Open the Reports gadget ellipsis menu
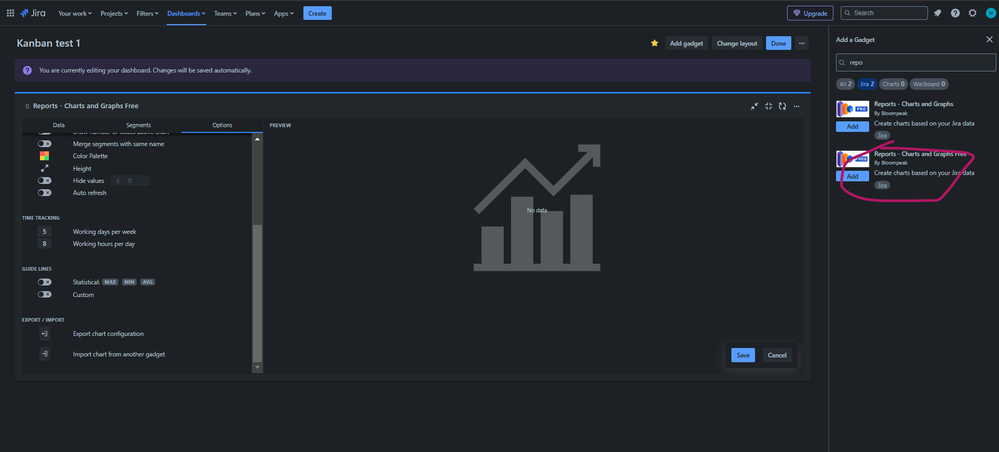This screenshot has height=452, width=999. point(796,106)
